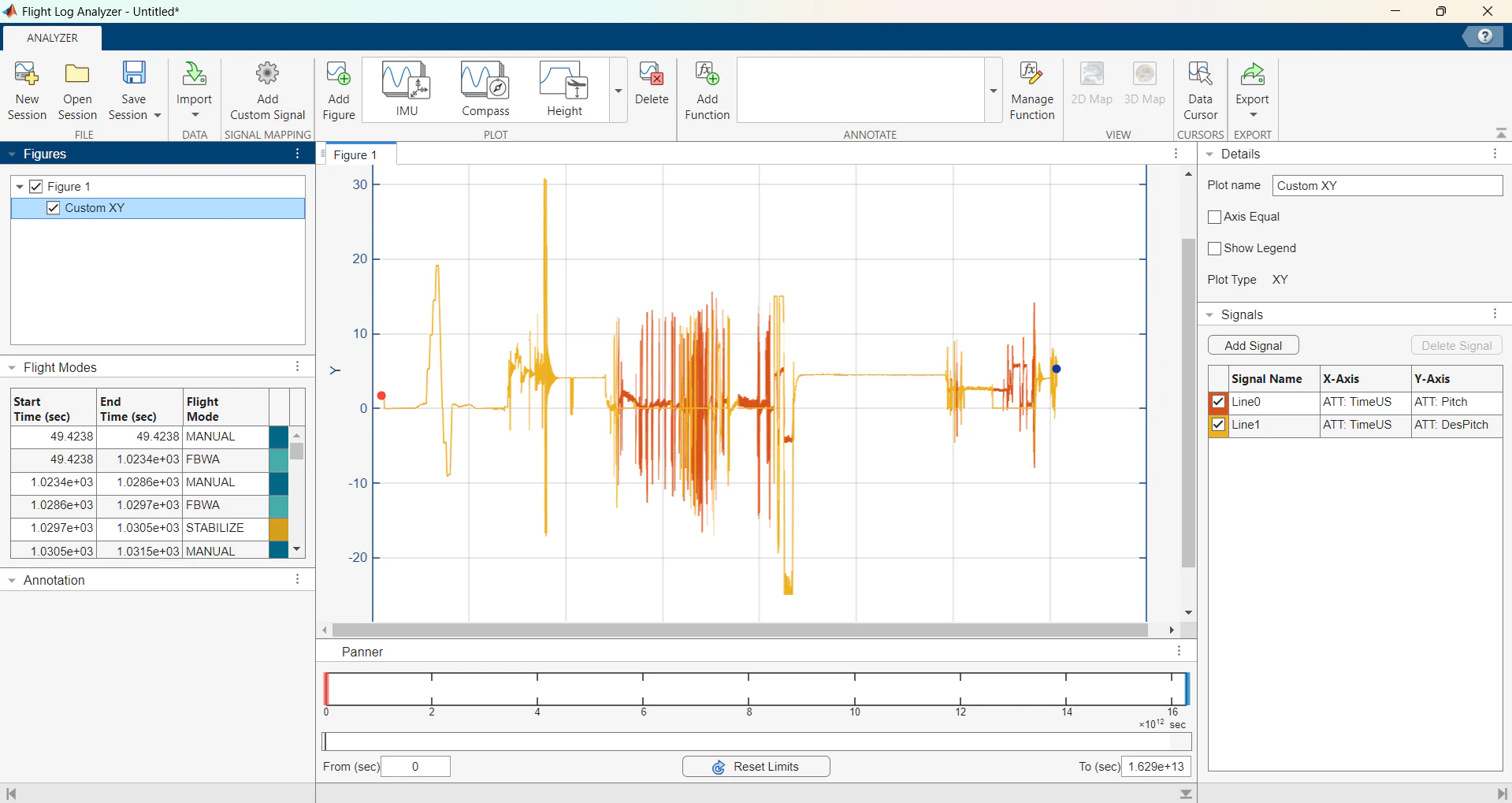
Task: Add Figure to the analyzer
Action: pyautogui.click(x=339, y=90)
